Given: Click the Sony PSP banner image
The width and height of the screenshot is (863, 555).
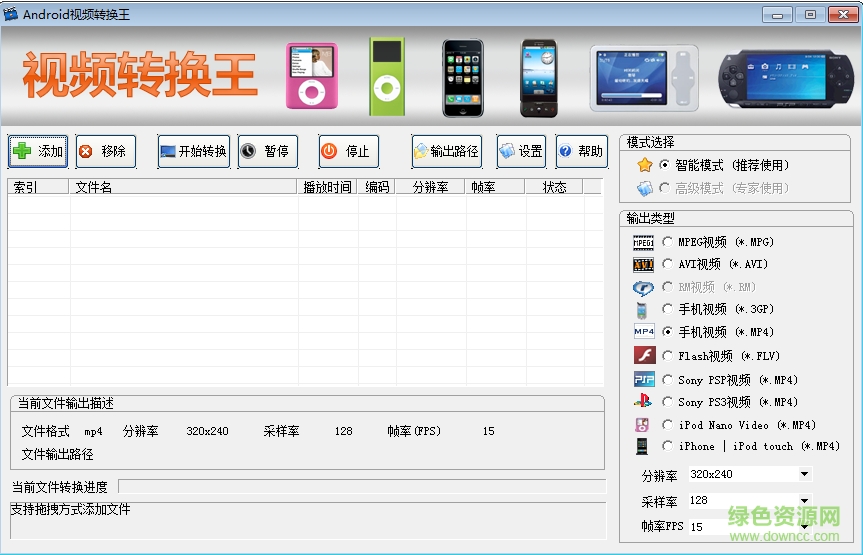Looking at the screenshot, I should click(787, 80).
